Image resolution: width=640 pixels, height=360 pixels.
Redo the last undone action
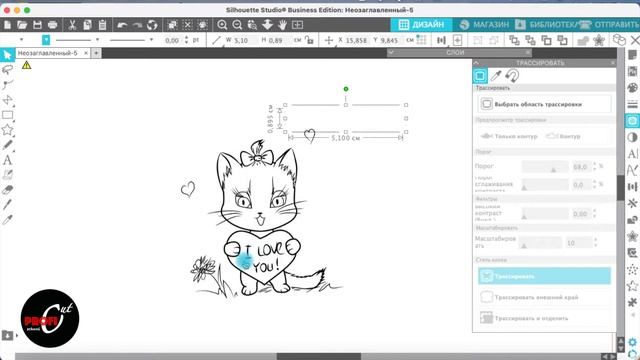coord(137,25)
